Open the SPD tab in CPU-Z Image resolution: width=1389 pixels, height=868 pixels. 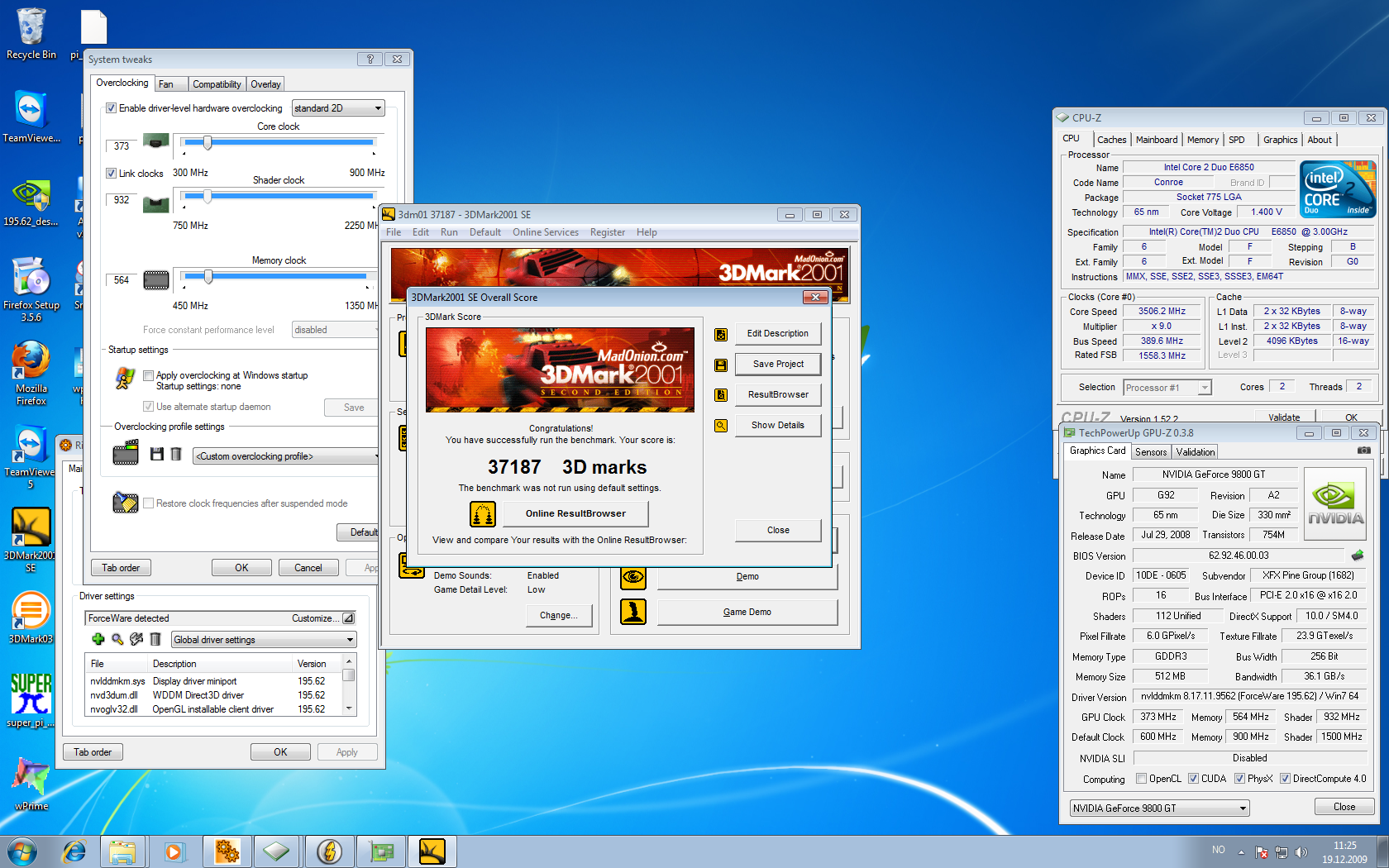coord(1237,140)
